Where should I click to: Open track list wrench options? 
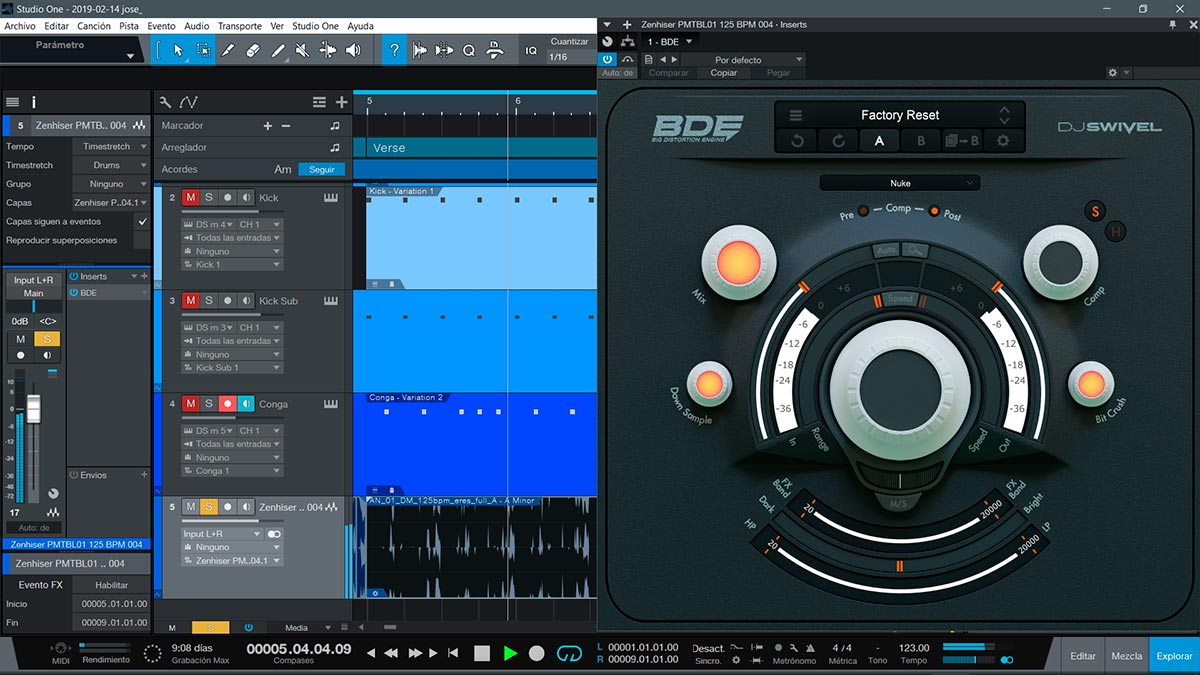click(x=166, y=102)
